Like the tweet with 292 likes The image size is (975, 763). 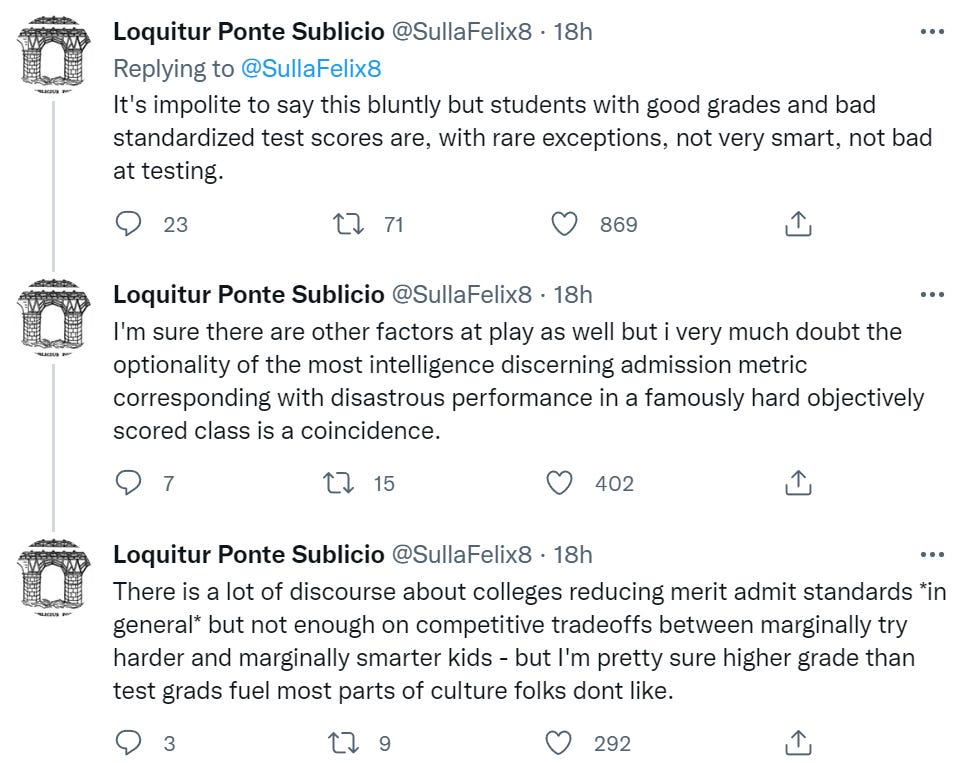560,742
